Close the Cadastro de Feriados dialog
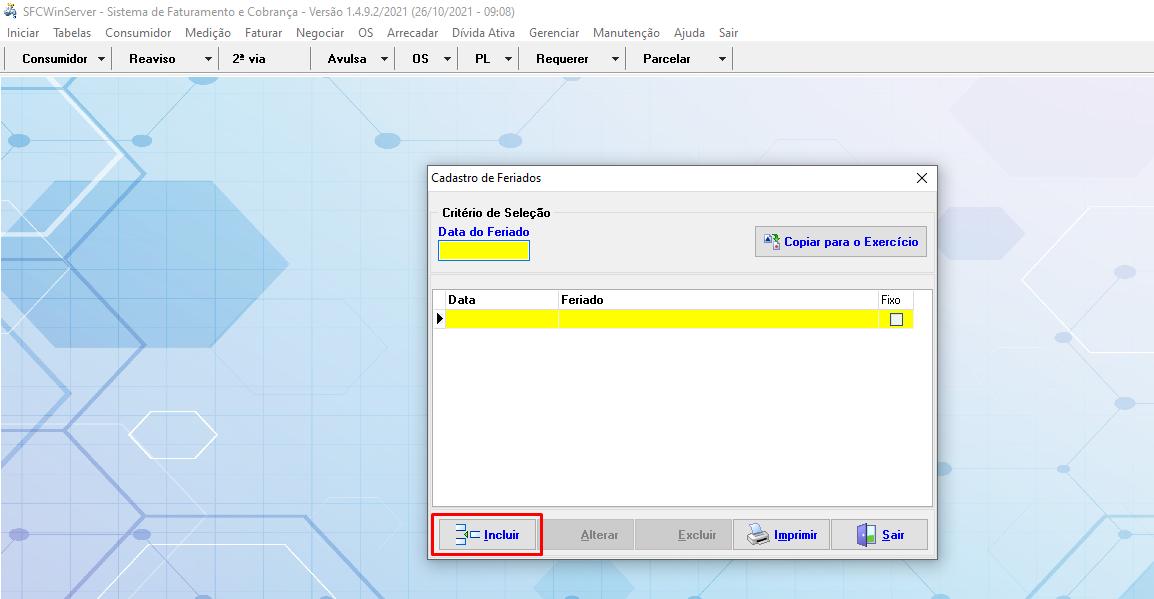The height and width of the screenshot is (599, 1154). pos(922,178)
